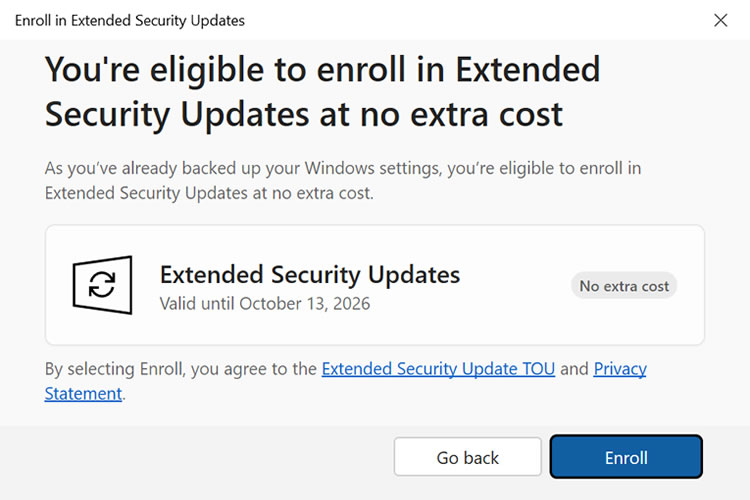This screenshot has height=500, width=750.
Task: Click the Windows update sync icon
Action: (x=102, y=286)
